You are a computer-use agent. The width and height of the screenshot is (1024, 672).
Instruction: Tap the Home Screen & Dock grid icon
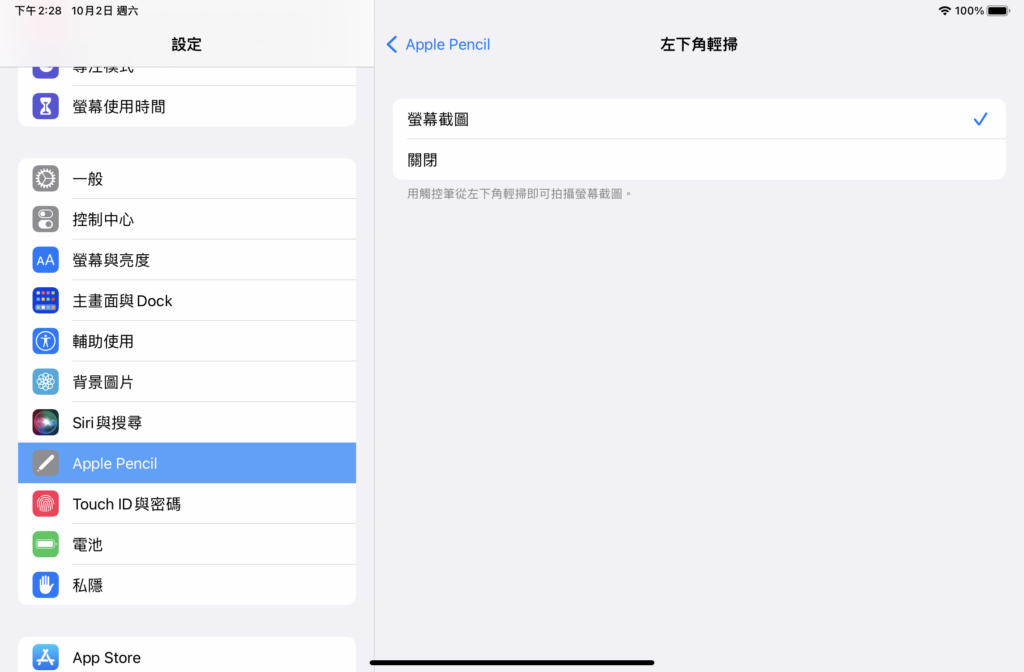(46, 300)
